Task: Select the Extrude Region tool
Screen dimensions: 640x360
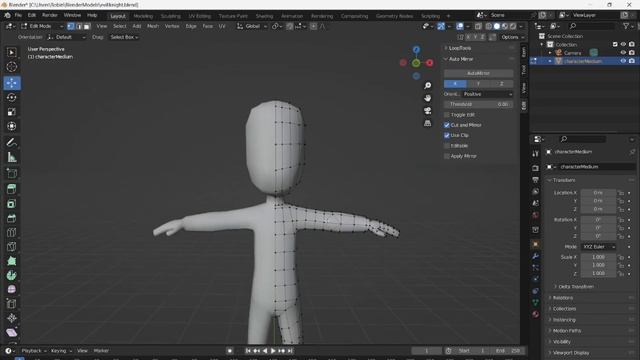Action: pyautogui.click(x=11, y=189)
